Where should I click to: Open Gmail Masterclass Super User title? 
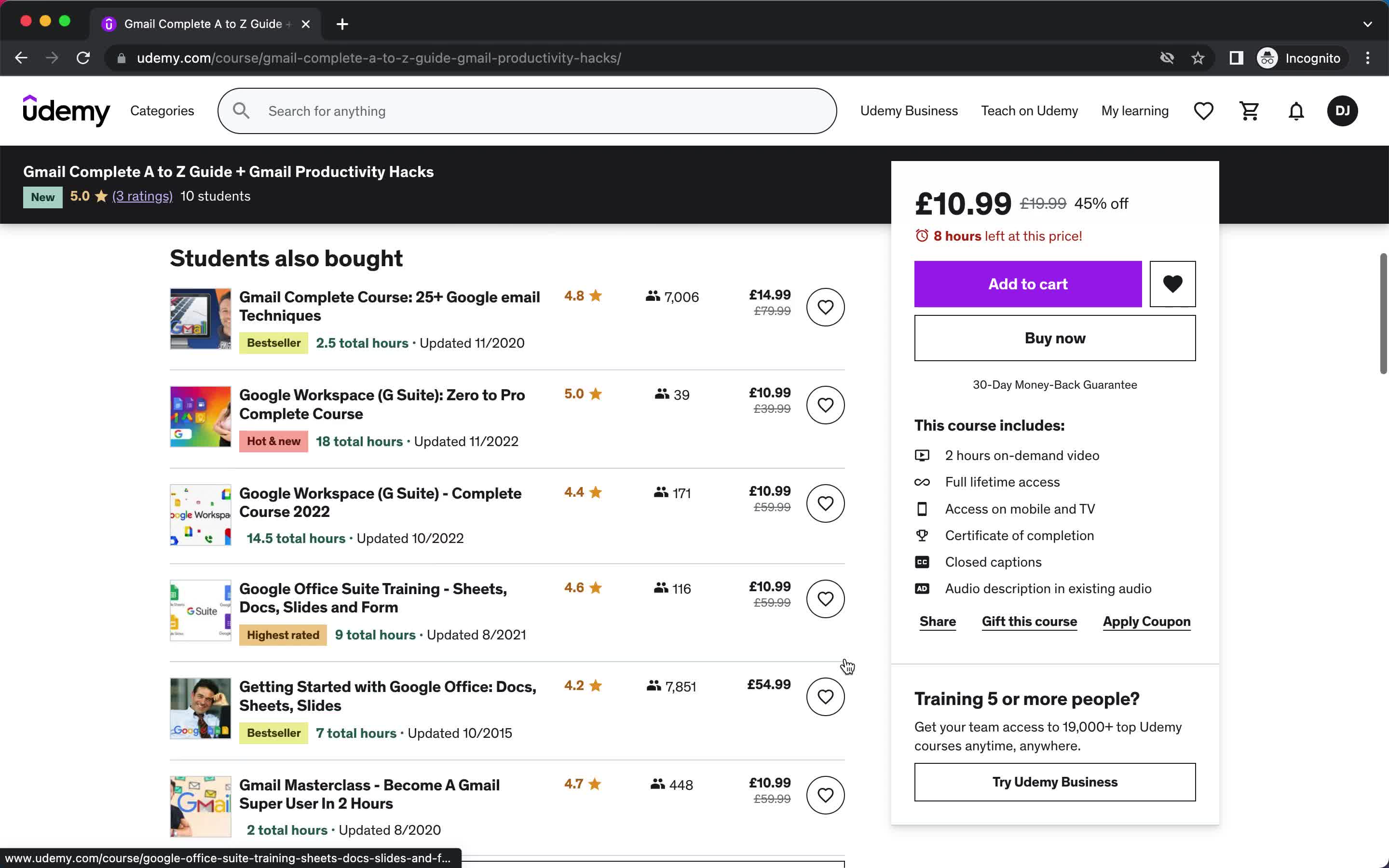pos(369,794)
